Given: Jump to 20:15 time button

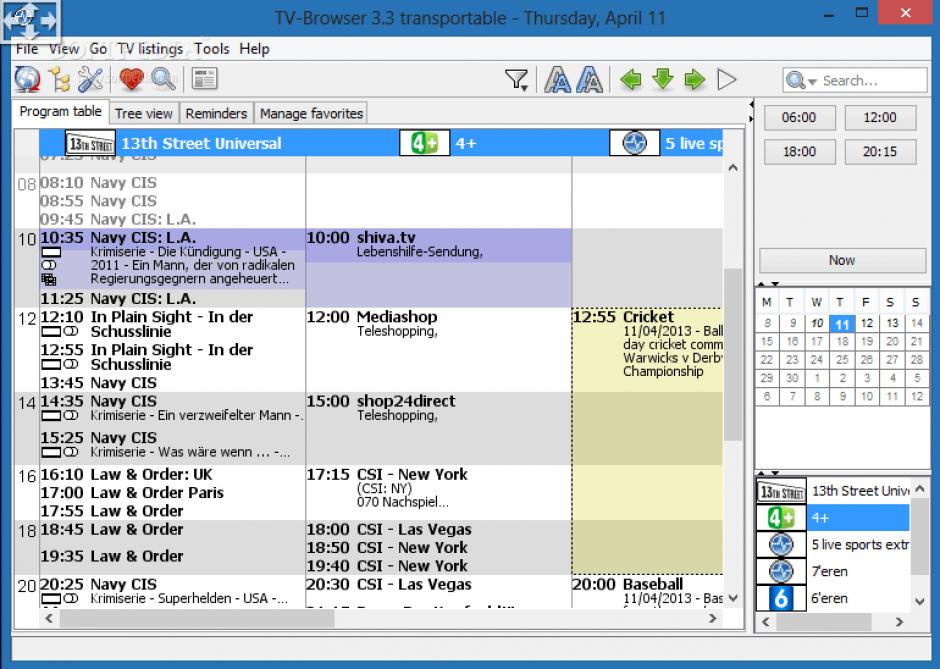Looking at the screenshot, I should coord(880,152).
